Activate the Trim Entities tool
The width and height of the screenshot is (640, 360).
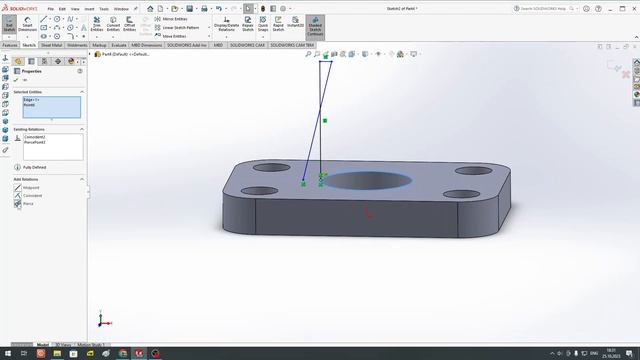pos(97,24)
